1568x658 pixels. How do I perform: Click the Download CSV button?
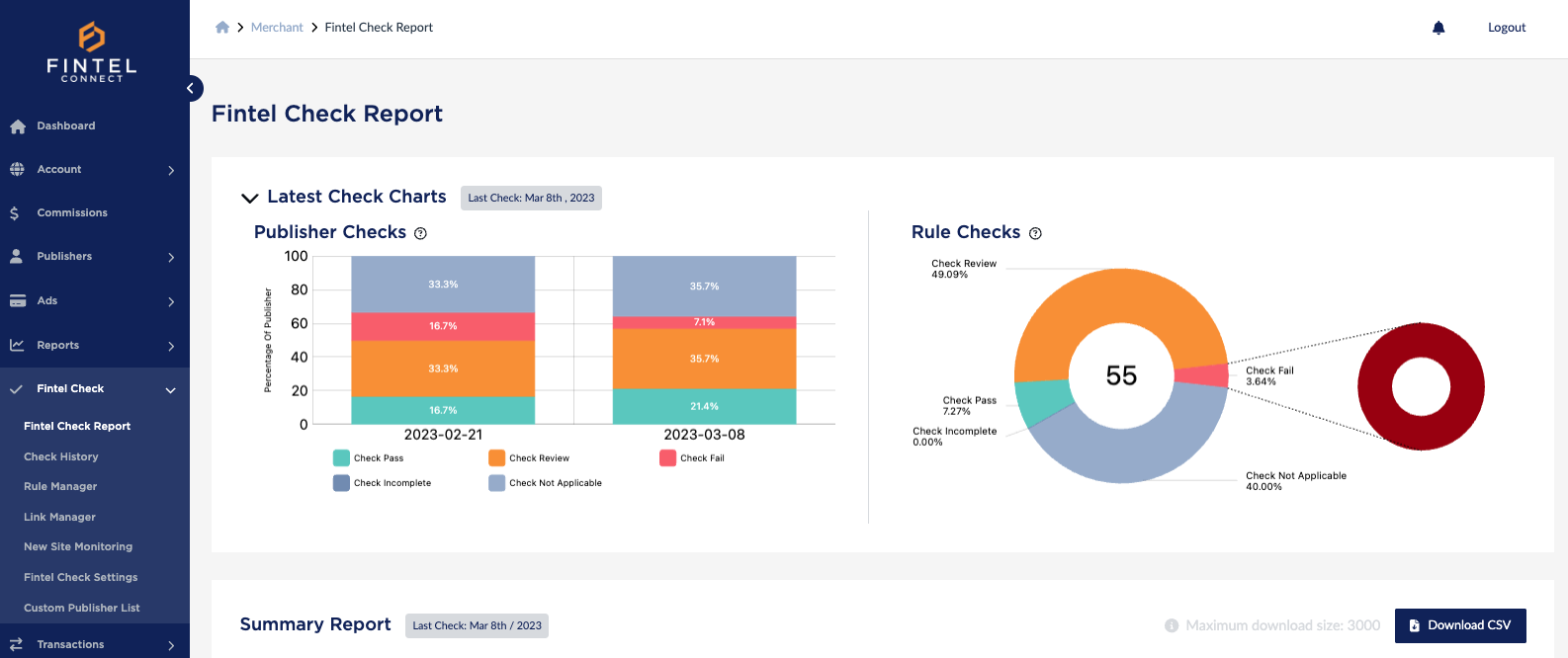(x=1460, y=626)
